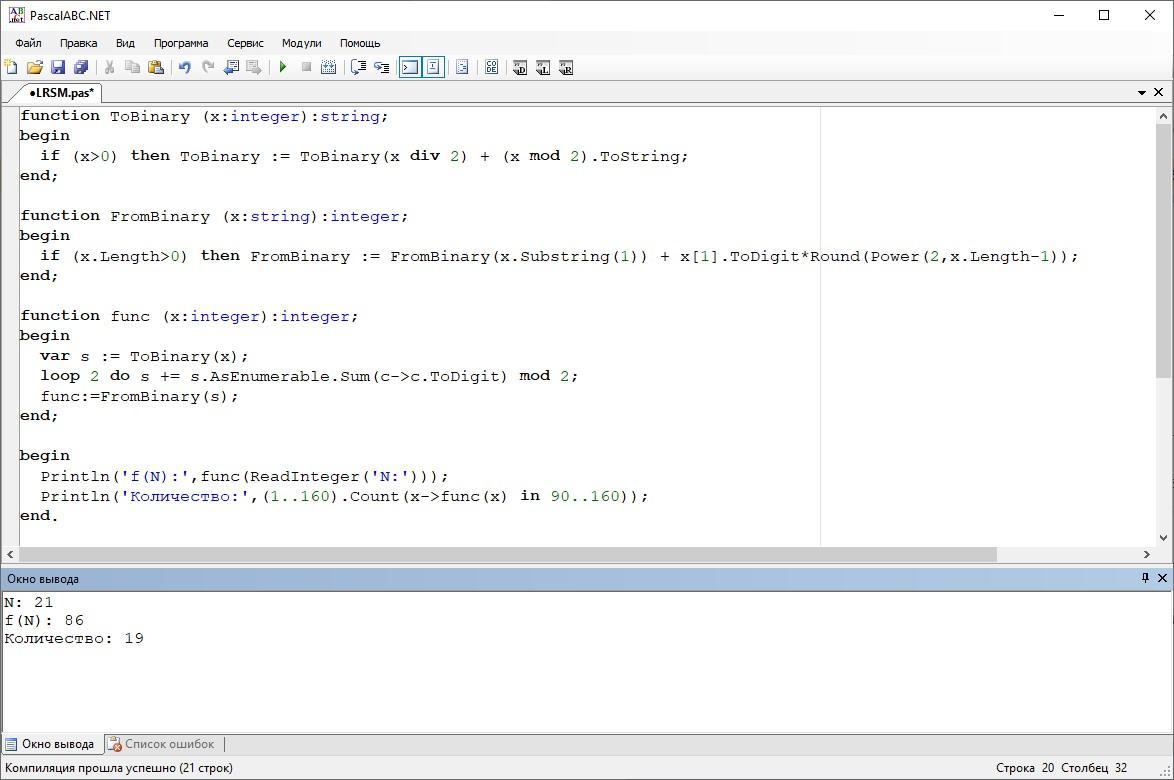Click the 'Строка 20' status bar entry
The width and height of the screenshot is (1174, 780).
[1025, 768]
